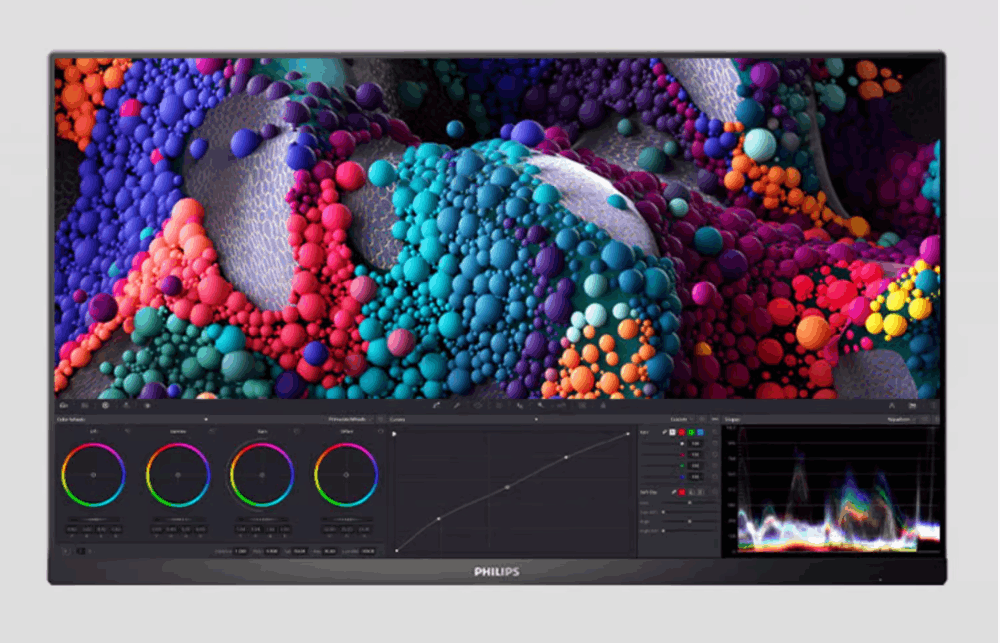Open the Color Match palette icon
1000x643 pixels.
85,405
